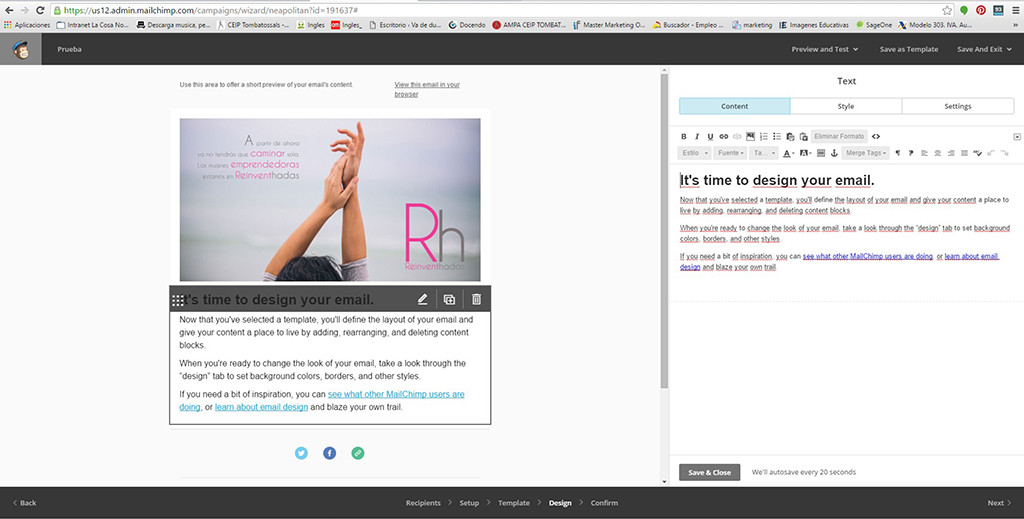Insert a bulleted list
1024x519 pixels.
[x=777, y=136]
